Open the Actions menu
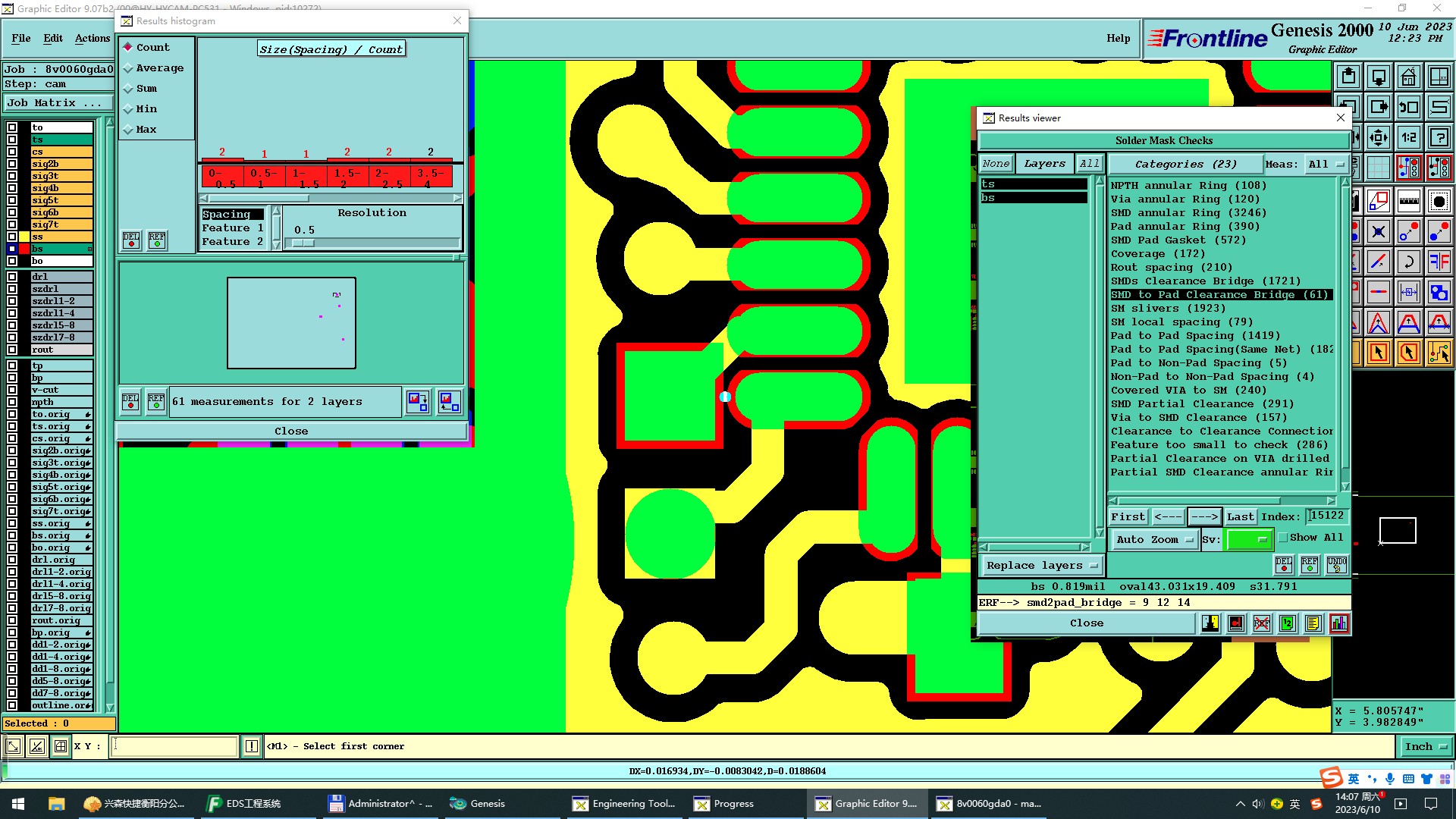This screenshot has width=1456, height=819. [x=92, y=39]
